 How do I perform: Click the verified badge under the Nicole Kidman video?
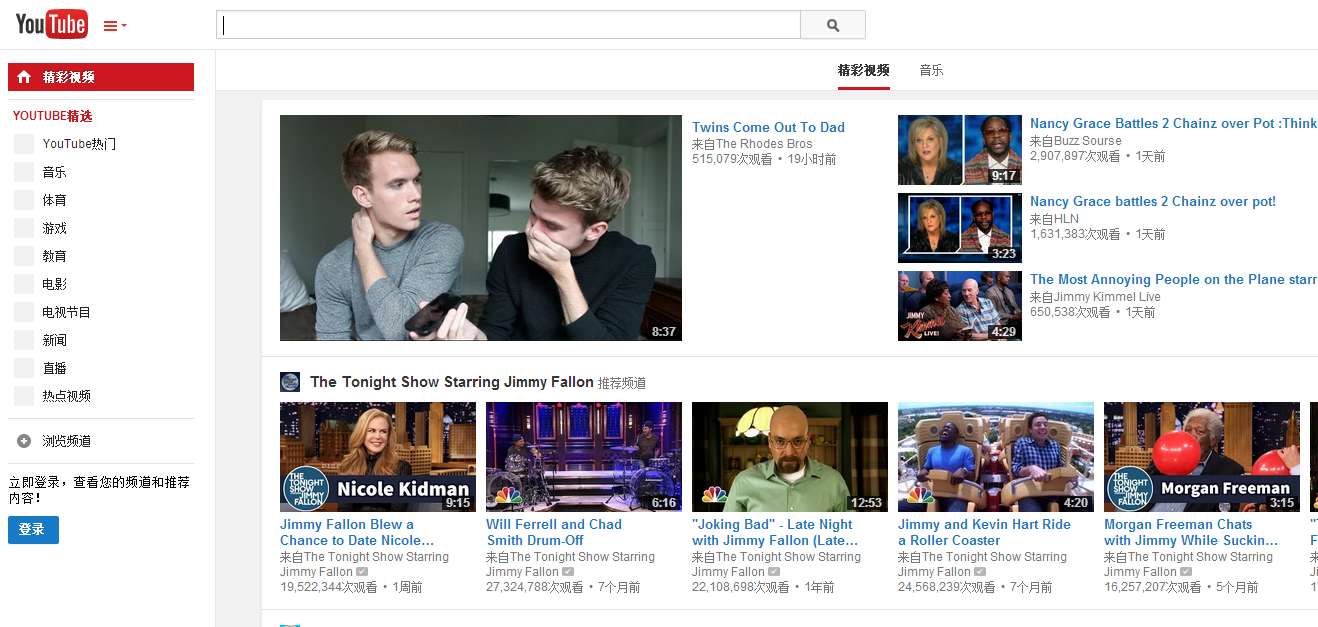362,572
